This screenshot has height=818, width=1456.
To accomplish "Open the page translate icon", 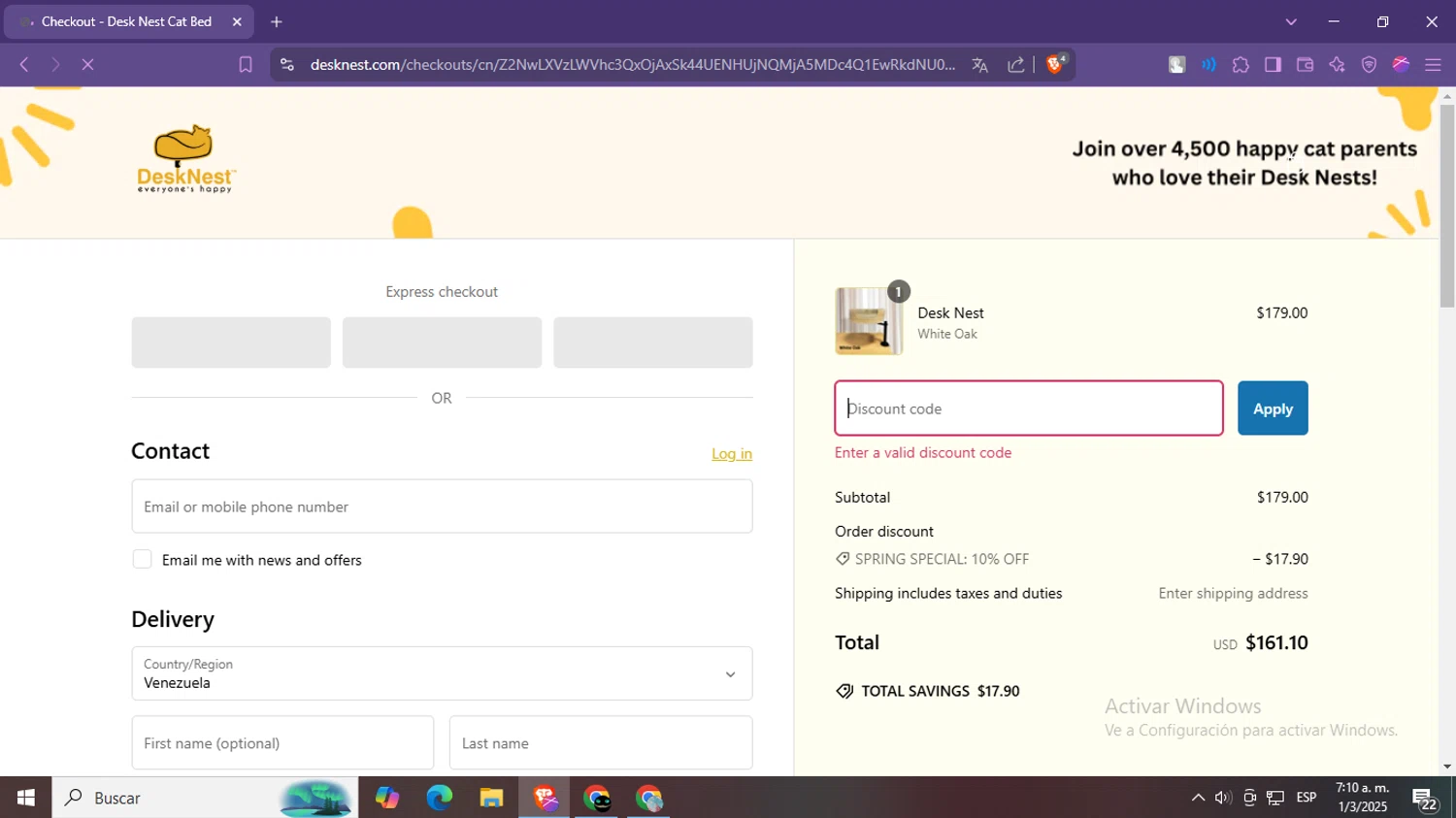I will [980, 65].
